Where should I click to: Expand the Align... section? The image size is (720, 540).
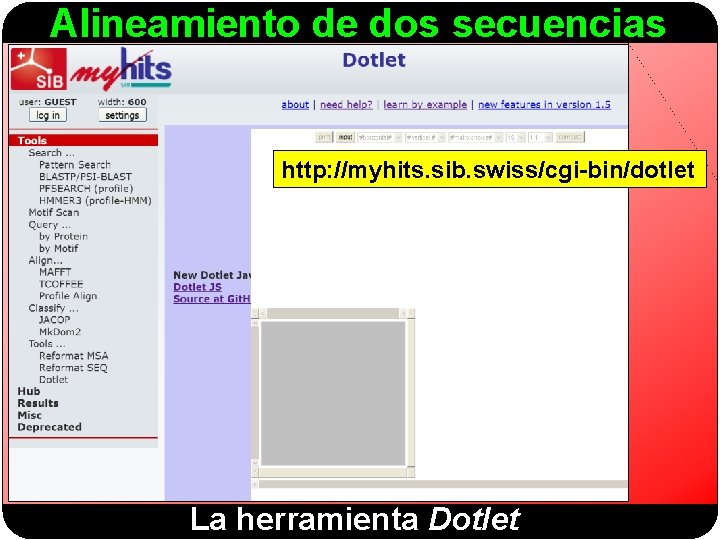(x=45, y=260)
